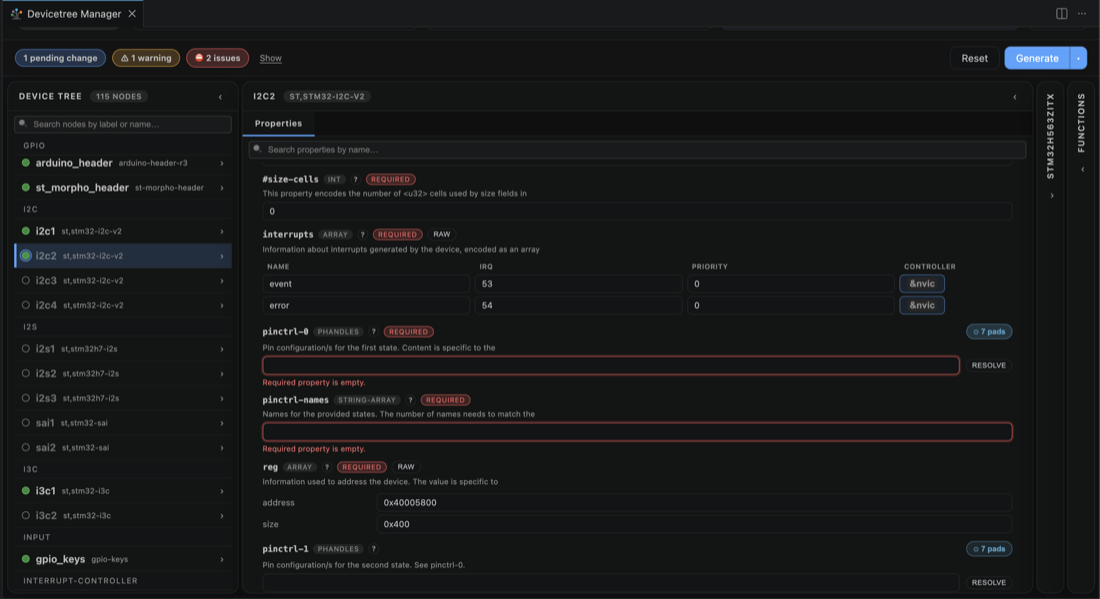Click help icon beside interrupts property

click(362, 234)
